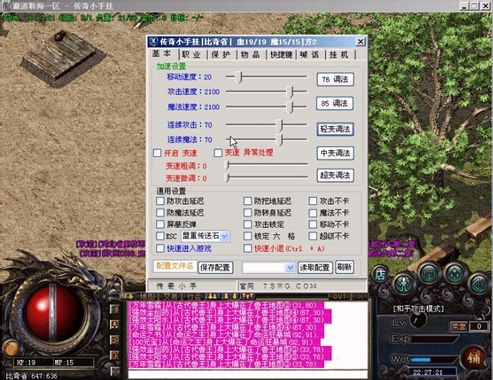Click the 刷新 button
Viewport: 493px width, 380px height.
pyautogui.click(x=344, y=267)
